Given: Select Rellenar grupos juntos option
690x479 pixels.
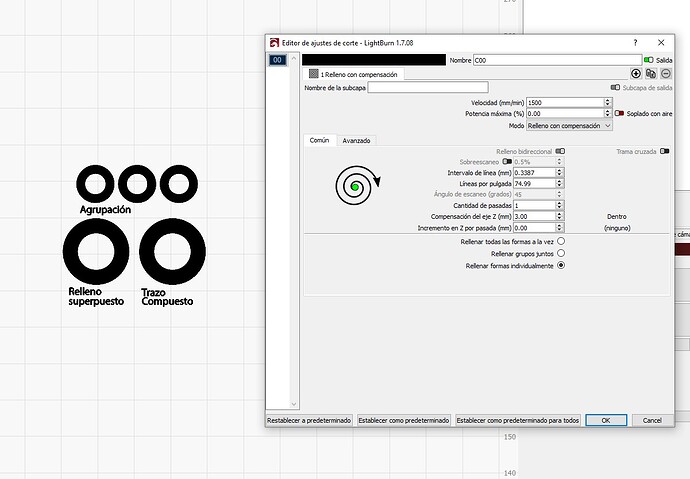Looking at the screenshot, I should [x=561, y=253].
